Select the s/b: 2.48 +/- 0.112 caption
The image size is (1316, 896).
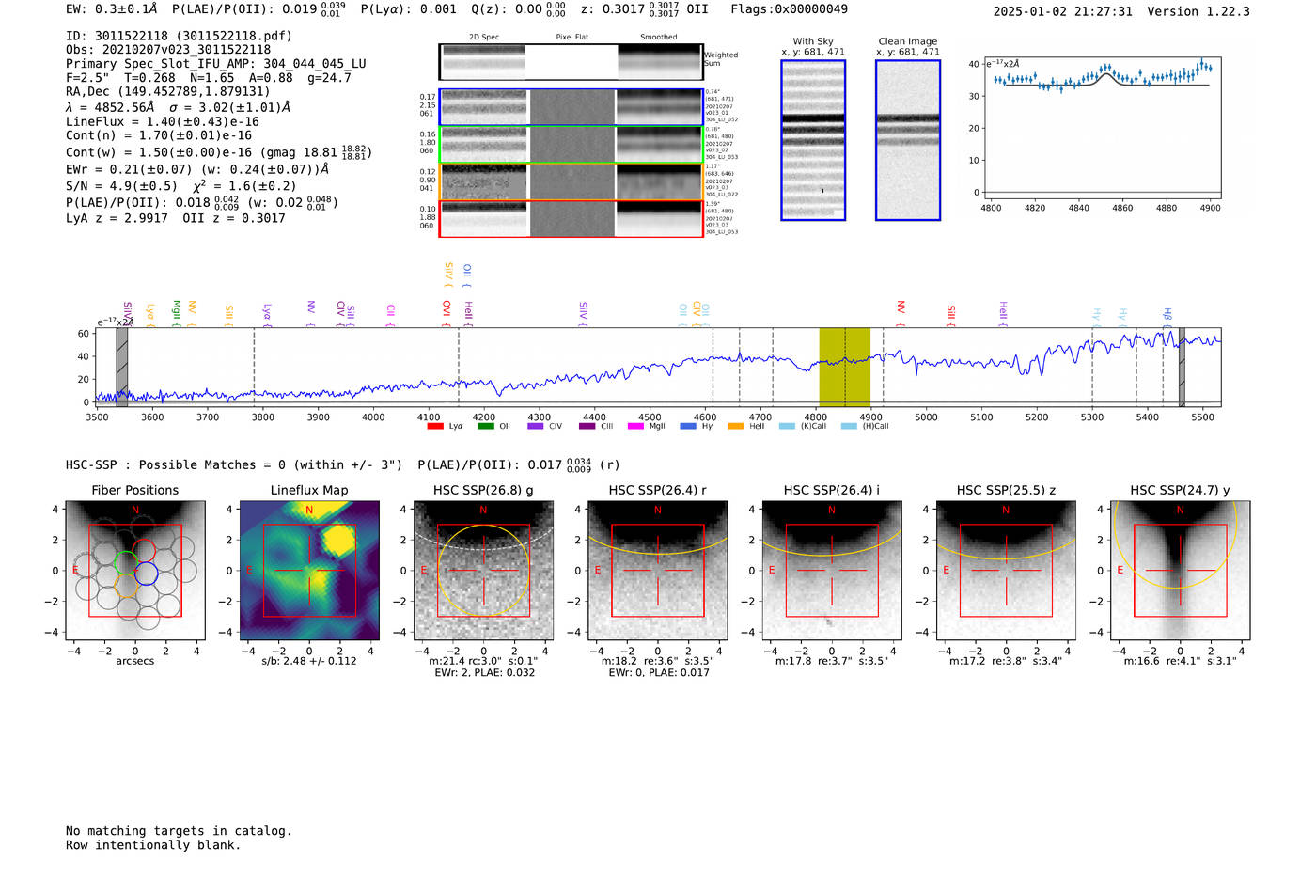pyautogui.click(x=309, y=661)
